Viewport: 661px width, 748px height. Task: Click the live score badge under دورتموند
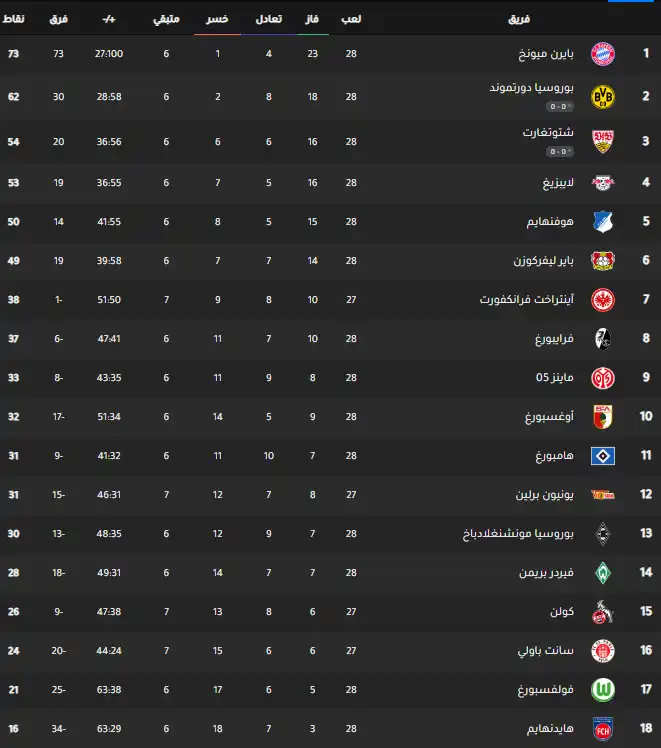click(x=559, y=105)
